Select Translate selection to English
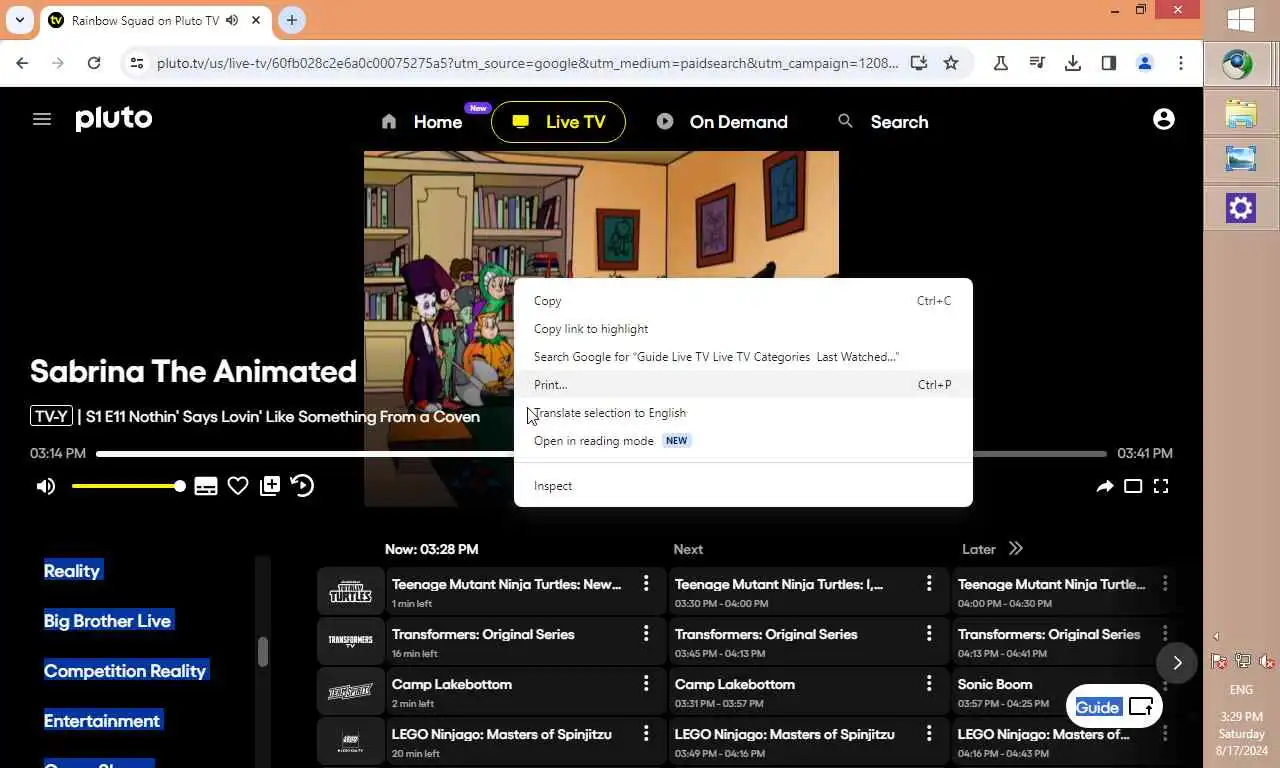Viewport: 1280px width, 768px height. click(743, 413)
